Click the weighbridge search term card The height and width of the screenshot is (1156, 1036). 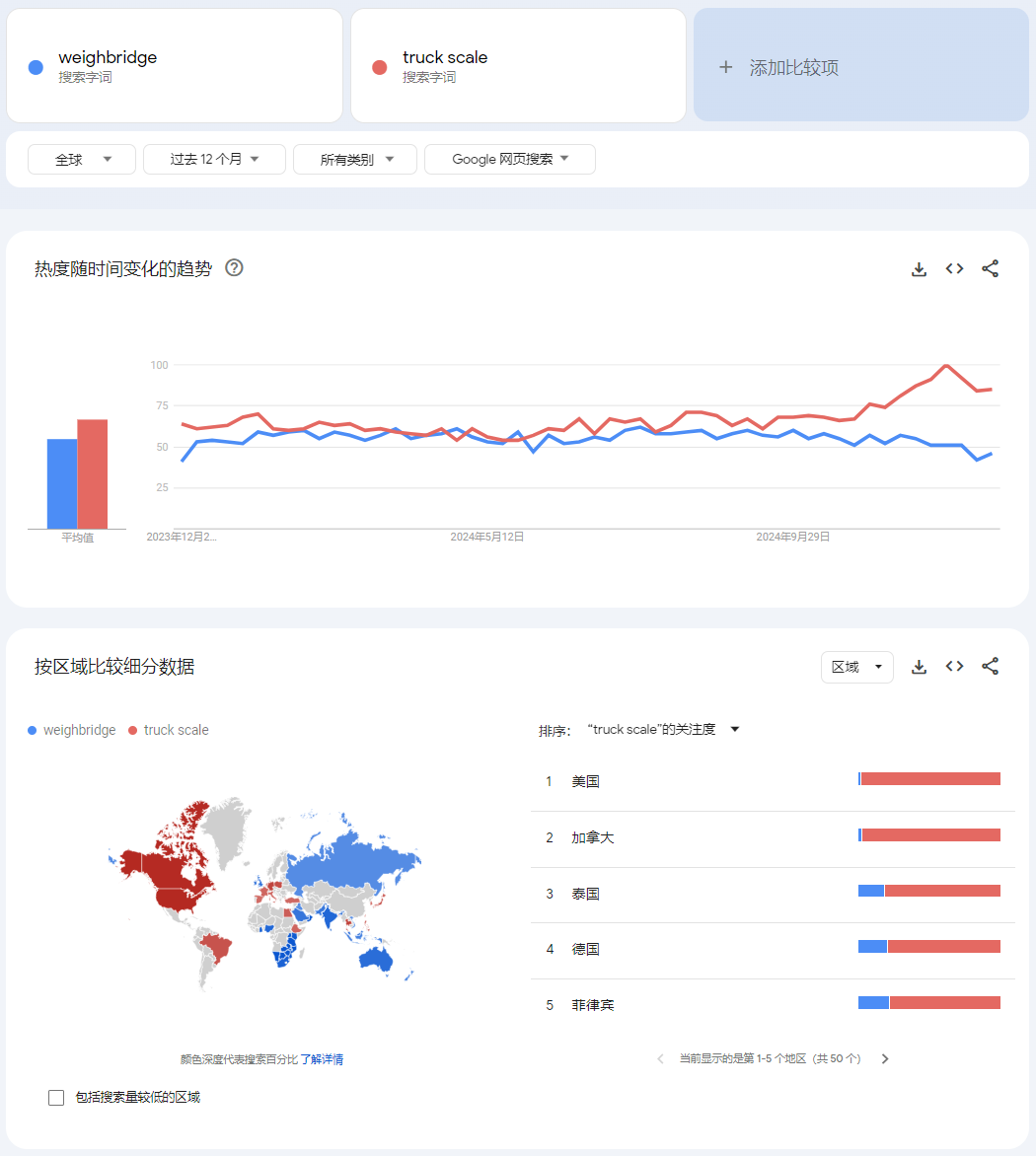175,66
